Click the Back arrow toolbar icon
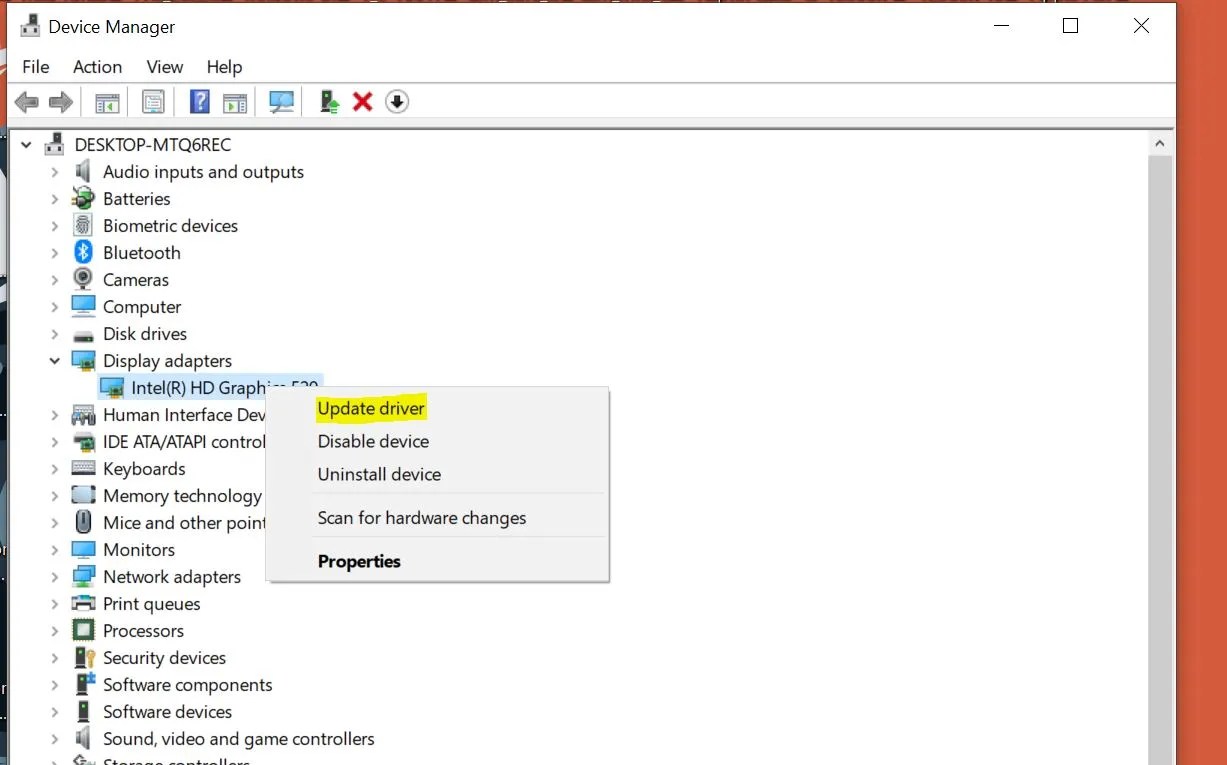The width and height of the screenshot is (1227, 765). pyautogui.click(x=27, y=102)
